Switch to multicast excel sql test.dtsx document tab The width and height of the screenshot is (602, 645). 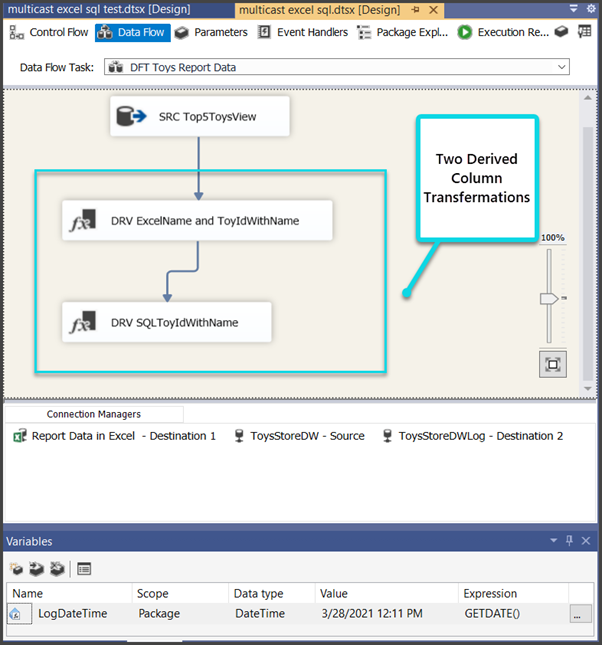(99, 9)
